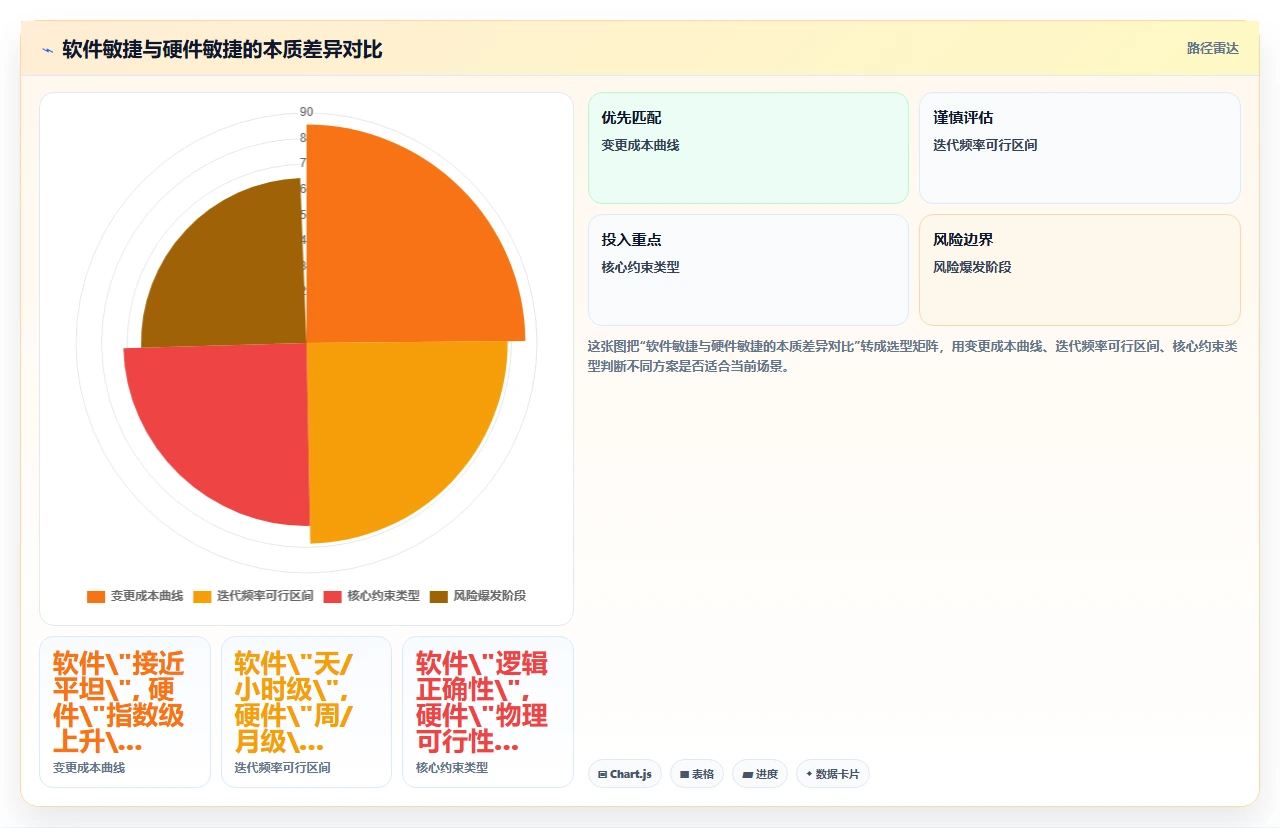Click the 路径雷达 label in the header

tap(1212, 48)
